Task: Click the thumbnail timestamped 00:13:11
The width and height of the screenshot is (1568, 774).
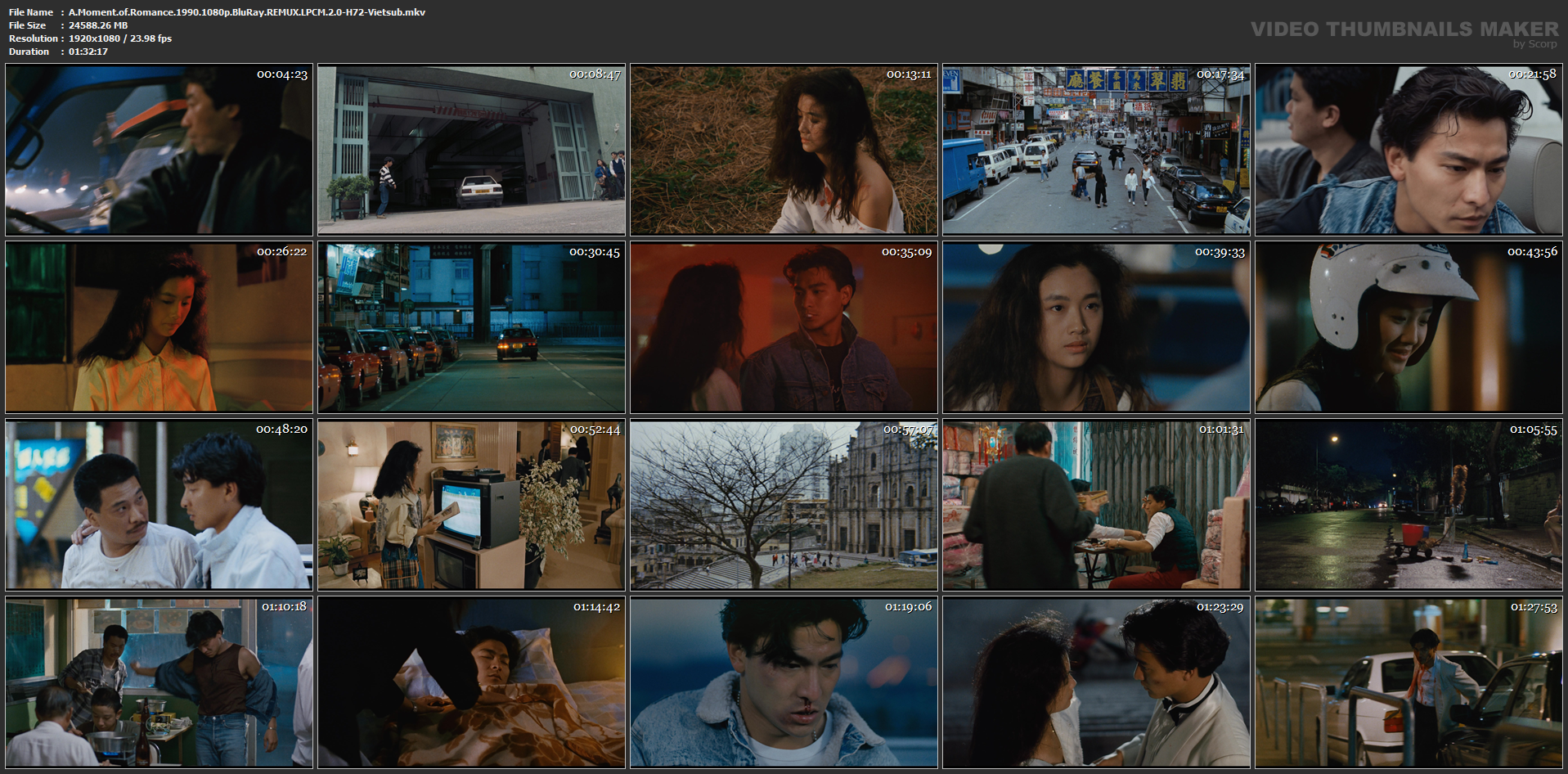Action: 784,151
